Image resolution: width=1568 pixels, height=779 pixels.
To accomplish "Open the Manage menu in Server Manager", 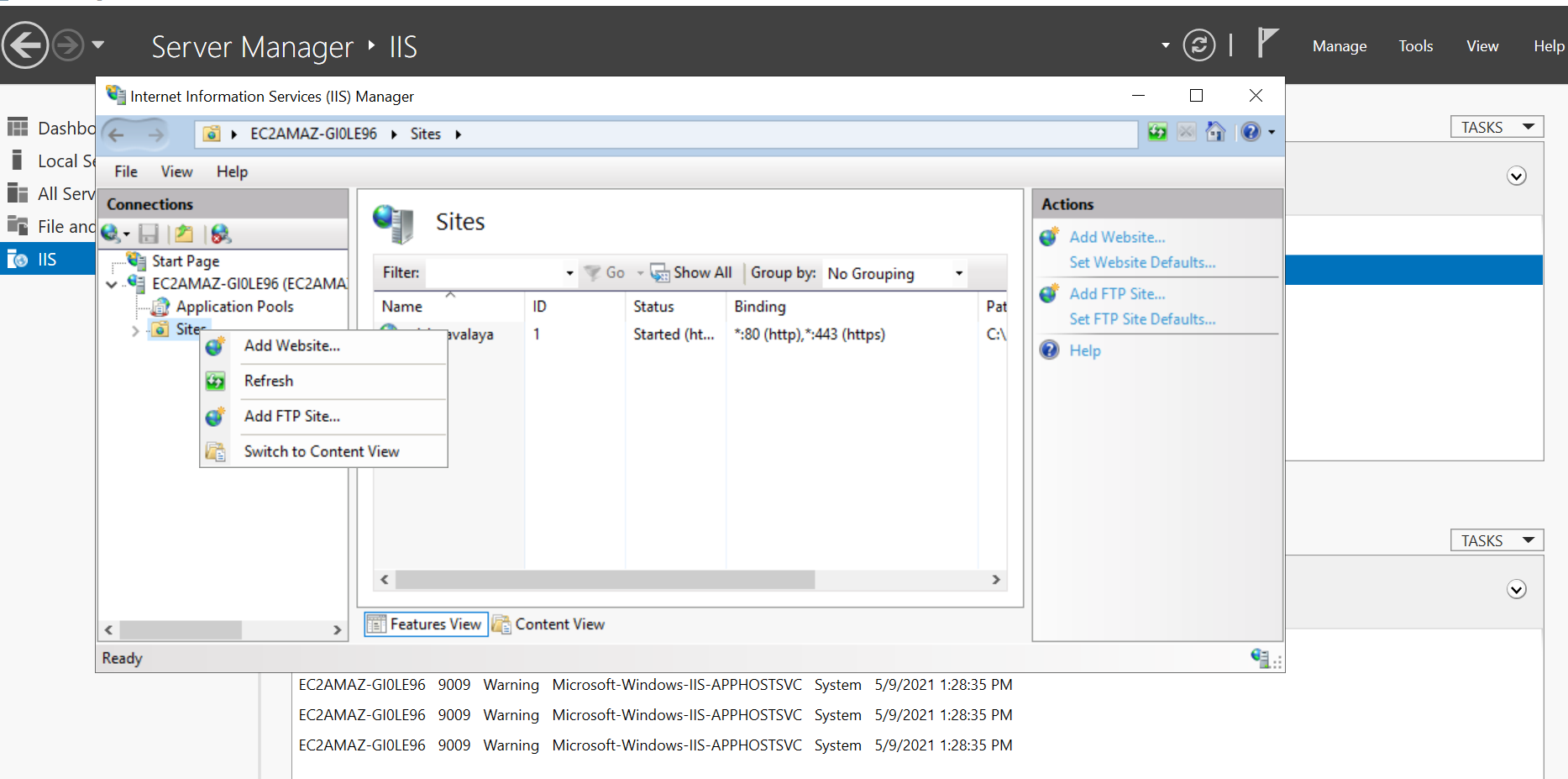I will 1340,46.
